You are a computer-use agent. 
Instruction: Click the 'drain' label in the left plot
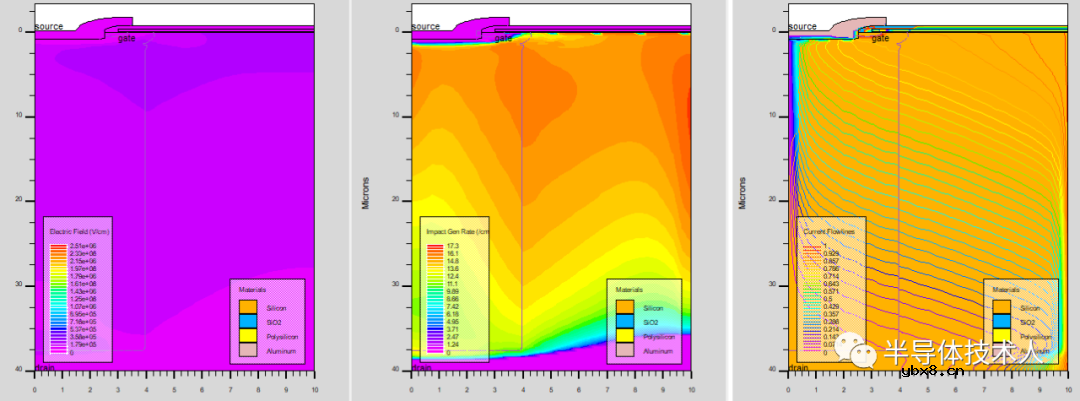(x=45, y=368)
